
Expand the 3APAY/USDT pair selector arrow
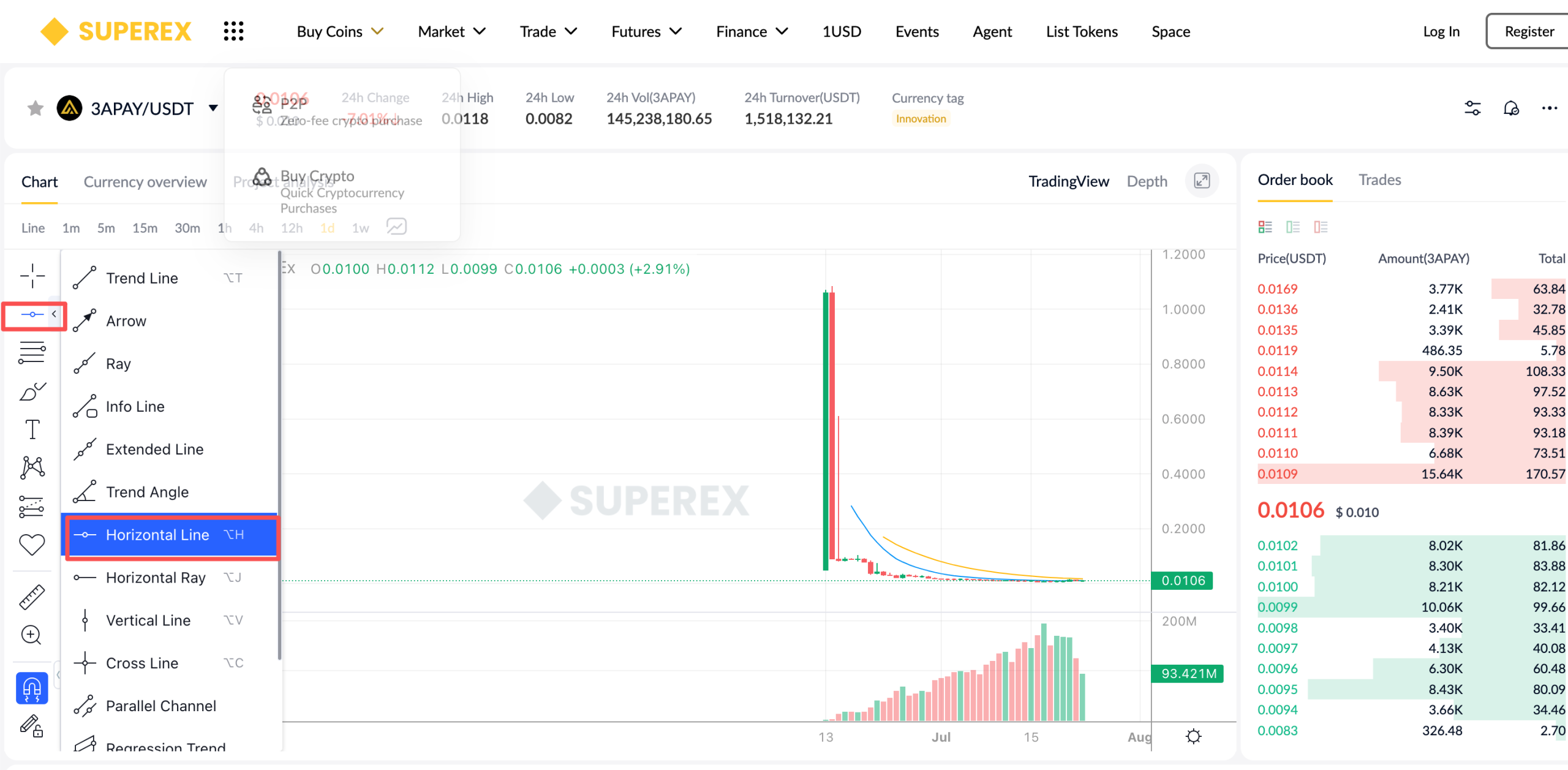coord(213,108)
